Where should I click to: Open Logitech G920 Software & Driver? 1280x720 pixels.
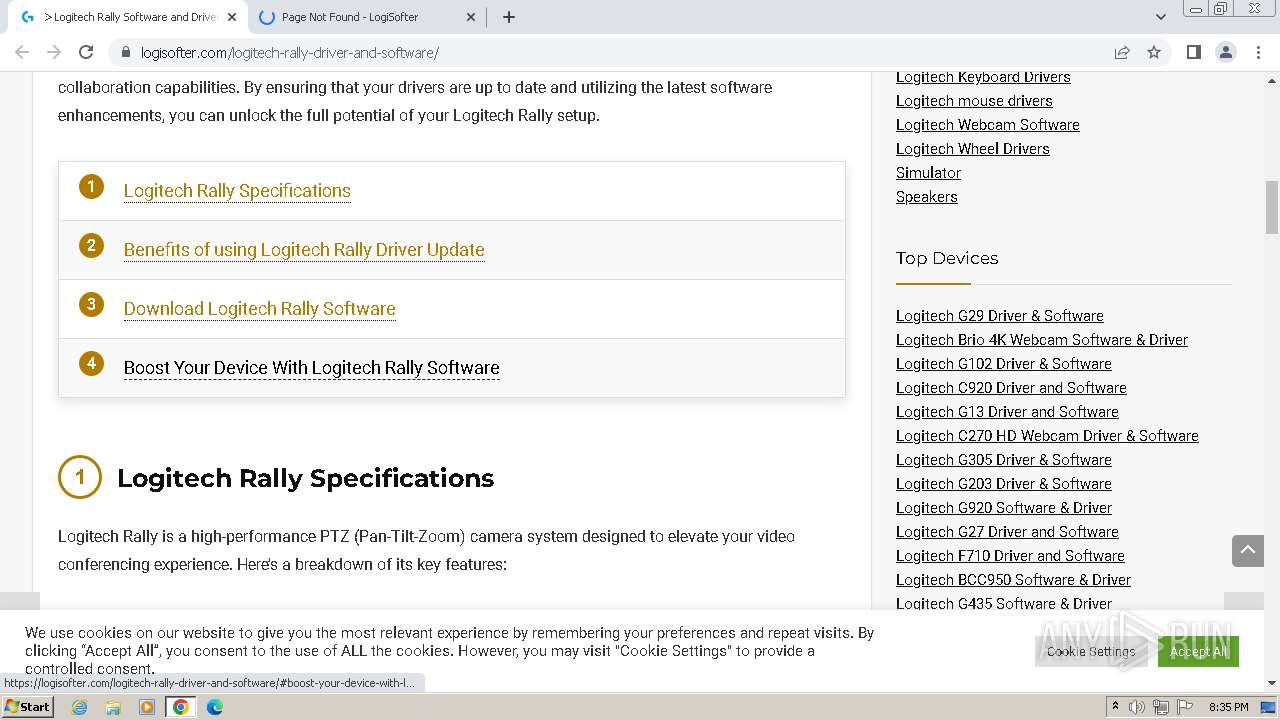(1004, 508)
